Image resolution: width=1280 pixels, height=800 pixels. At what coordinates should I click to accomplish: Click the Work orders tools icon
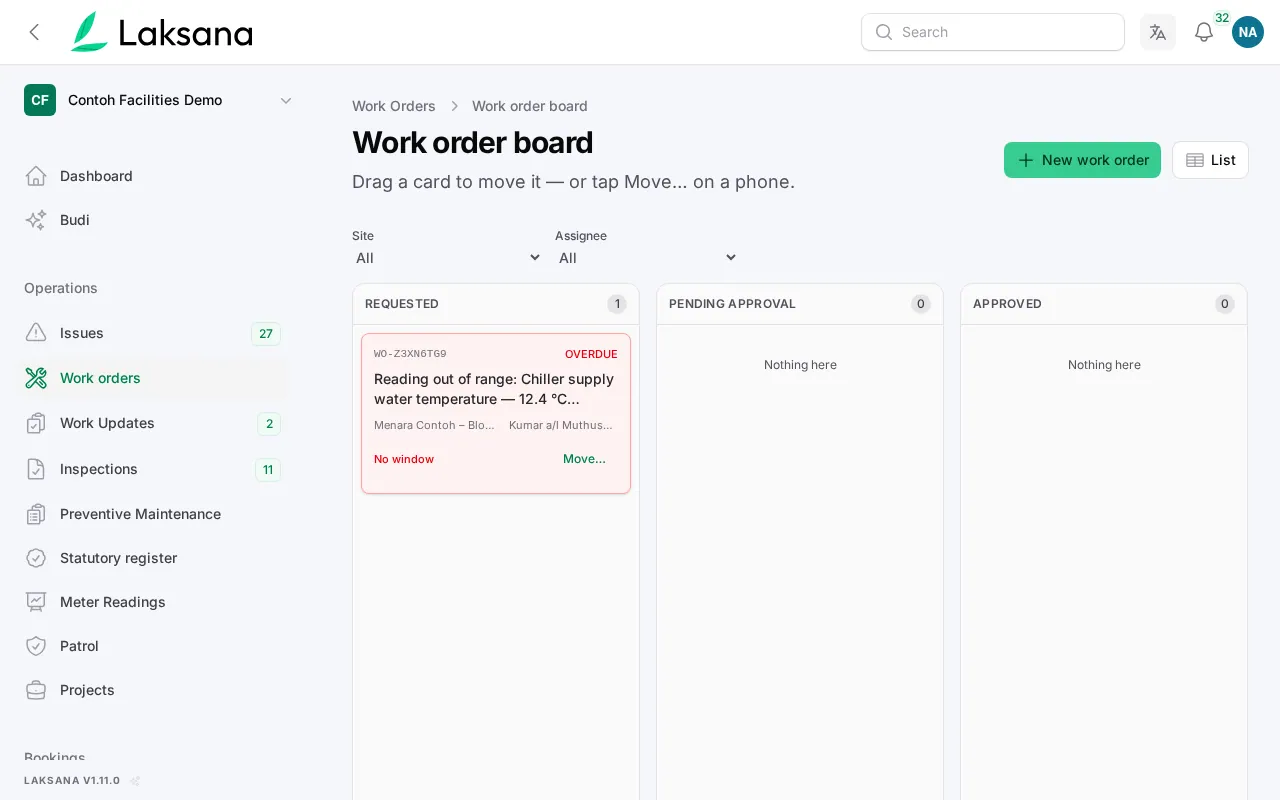pos(36,378)
